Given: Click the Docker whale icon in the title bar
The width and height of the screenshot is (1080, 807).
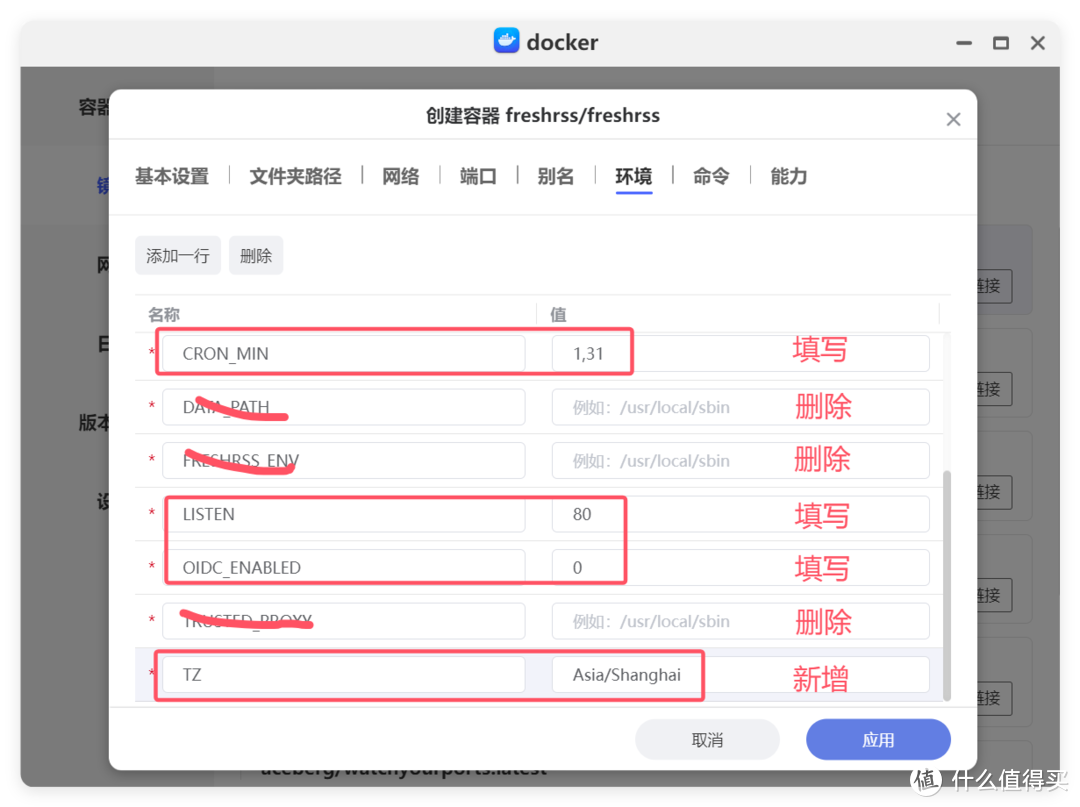Looking at the screenshot, I should [x=506, y=40].
